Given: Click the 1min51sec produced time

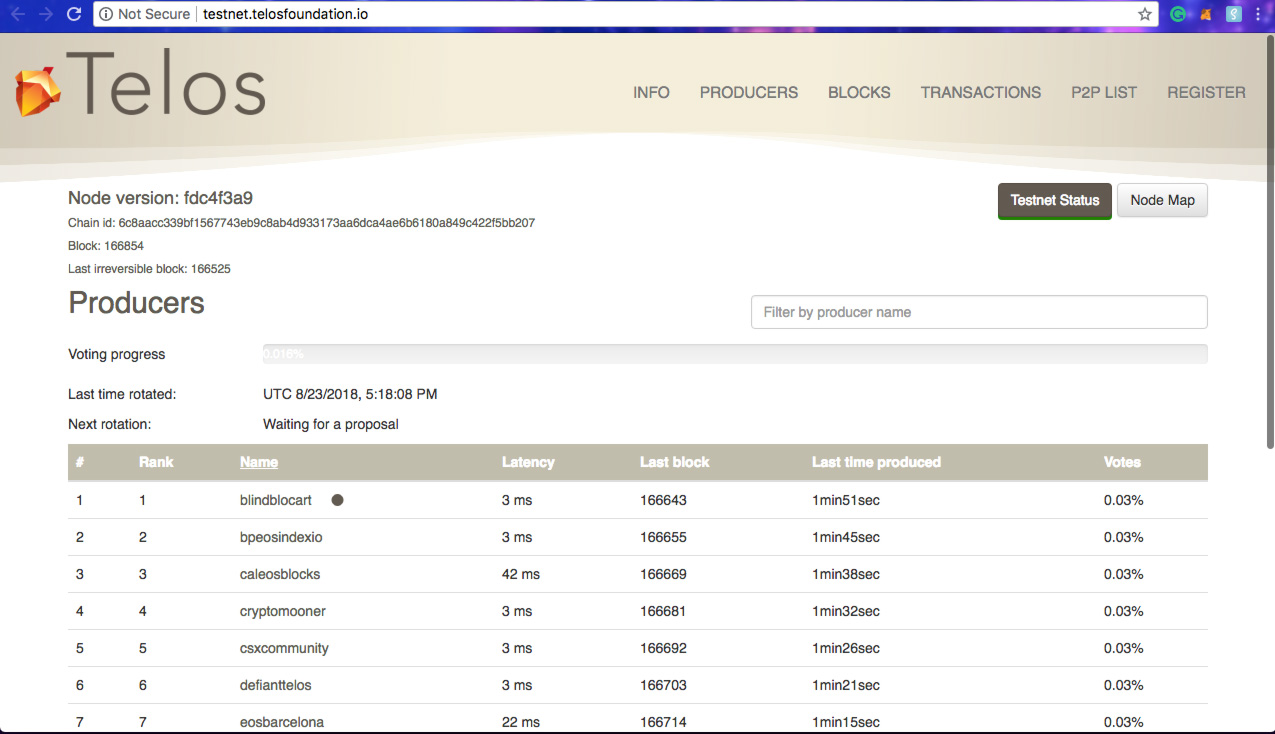Looking at the screenshot, I should (846, 500).
